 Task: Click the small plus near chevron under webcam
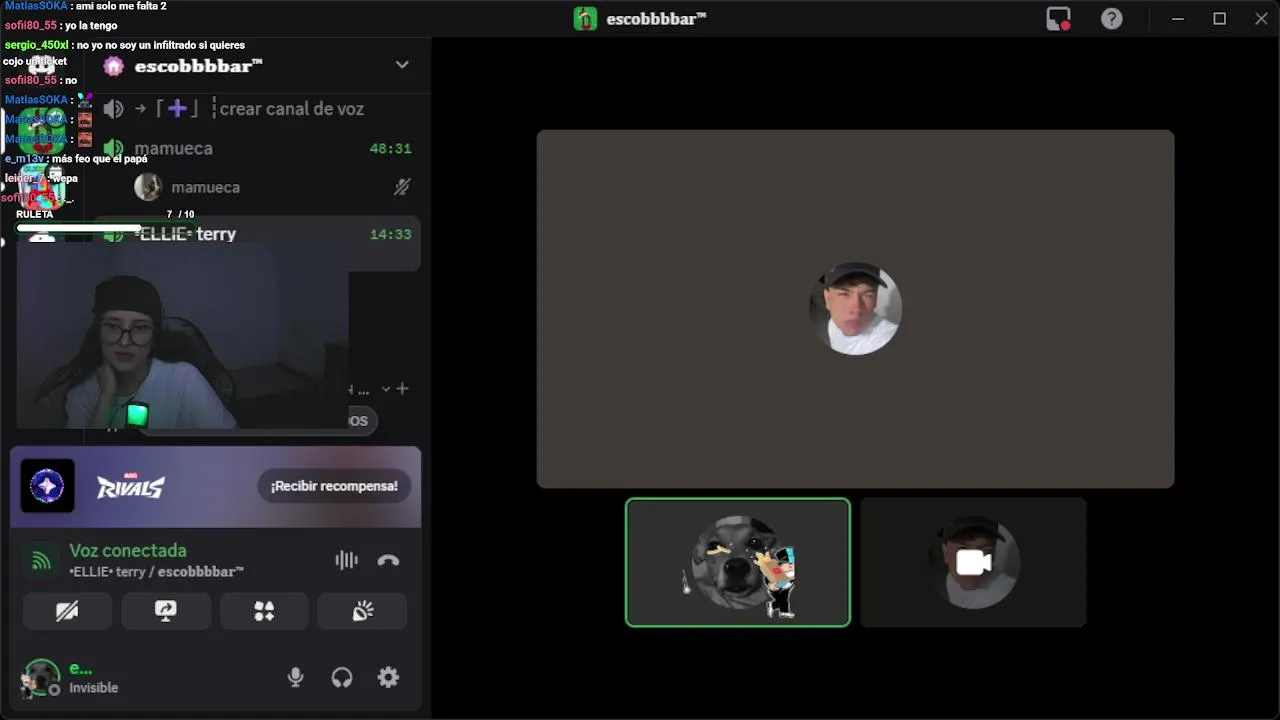click(x=402, y=389)
